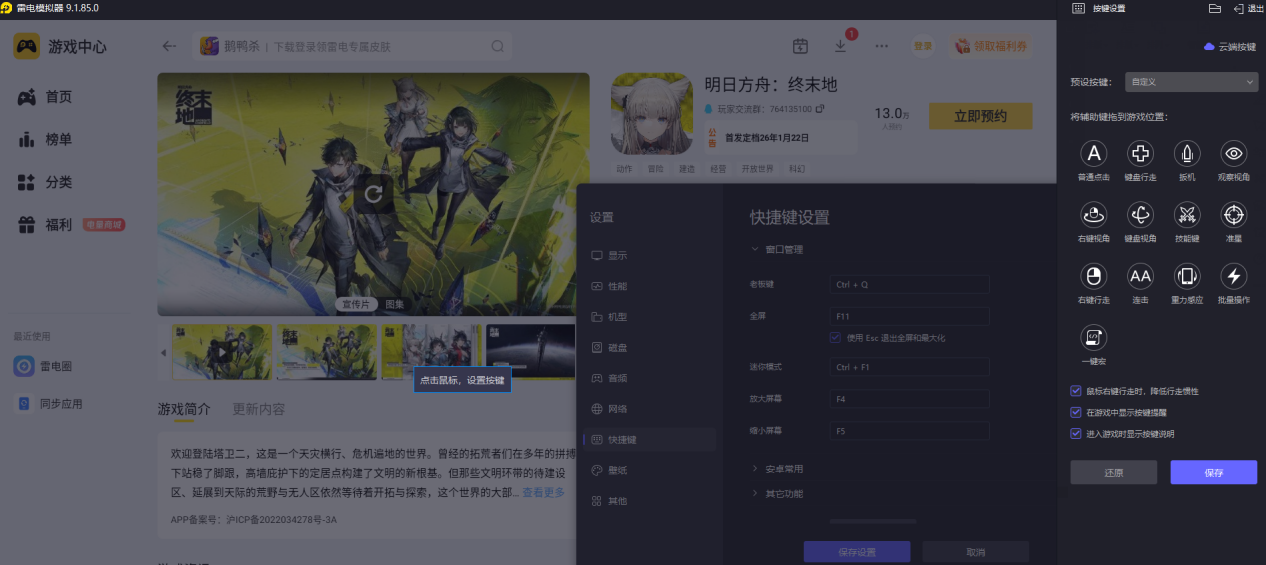
Task: Copy the player group number 764135100
Action: [x=820, y=108]
